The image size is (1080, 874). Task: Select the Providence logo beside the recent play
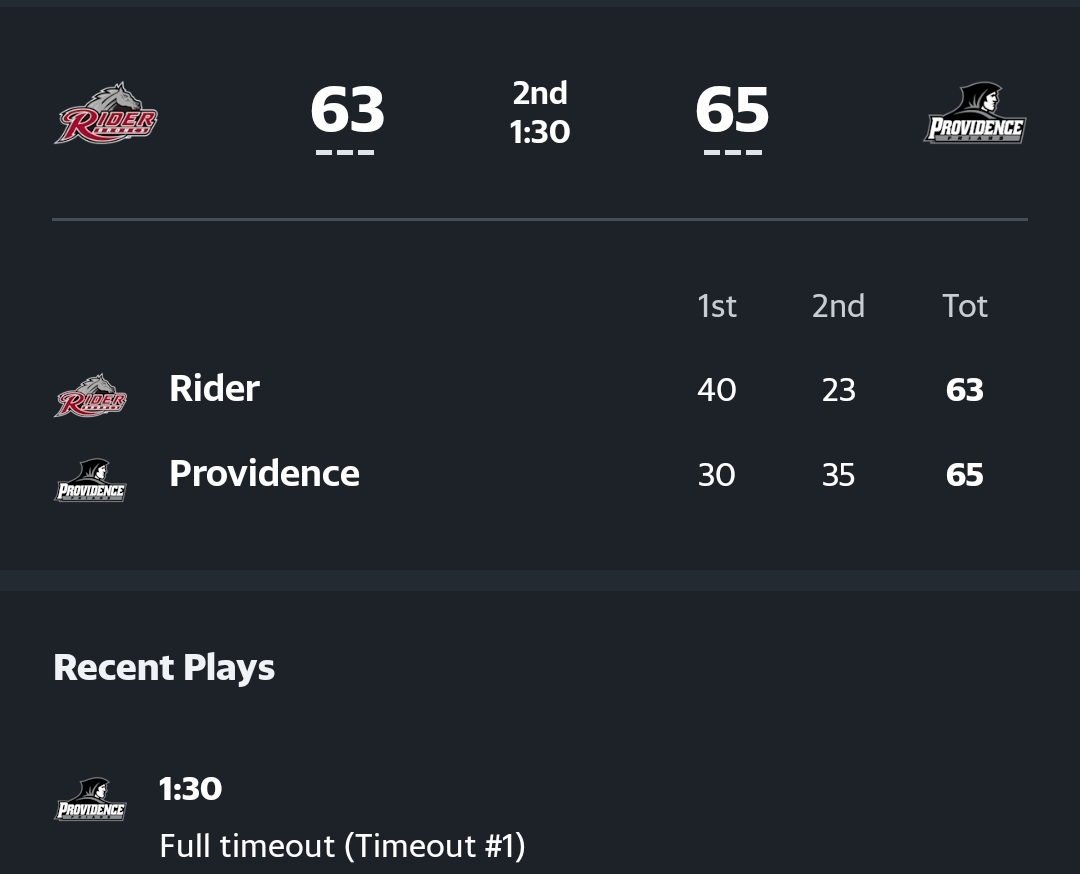click(x=91, y=800)
